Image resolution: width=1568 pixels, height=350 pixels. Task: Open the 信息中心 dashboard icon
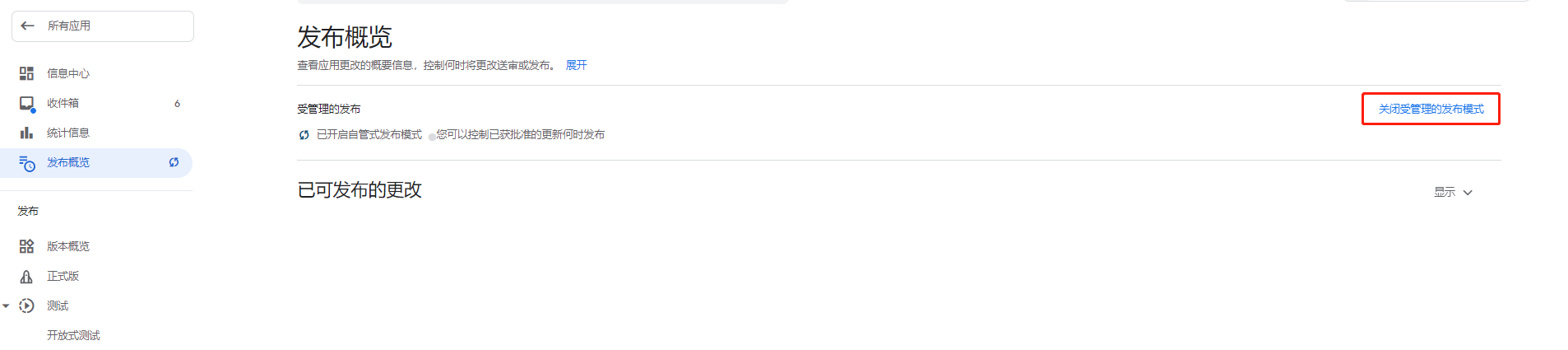(26, 73)
